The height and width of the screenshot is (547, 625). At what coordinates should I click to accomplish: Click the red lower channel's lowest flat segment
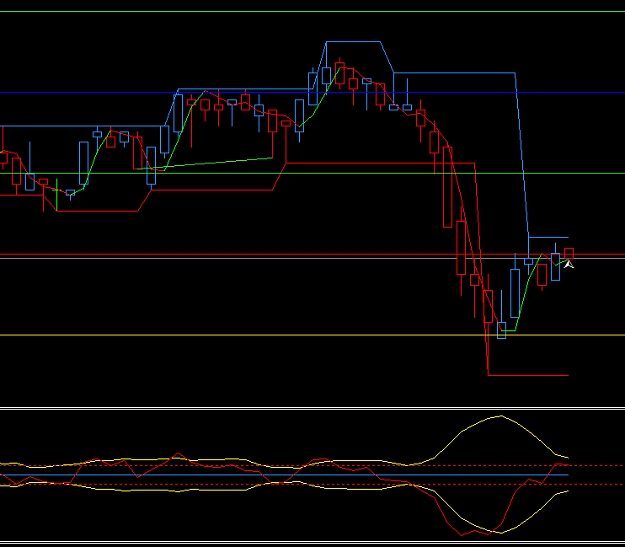pyautogui.click(x=528, y=375)
